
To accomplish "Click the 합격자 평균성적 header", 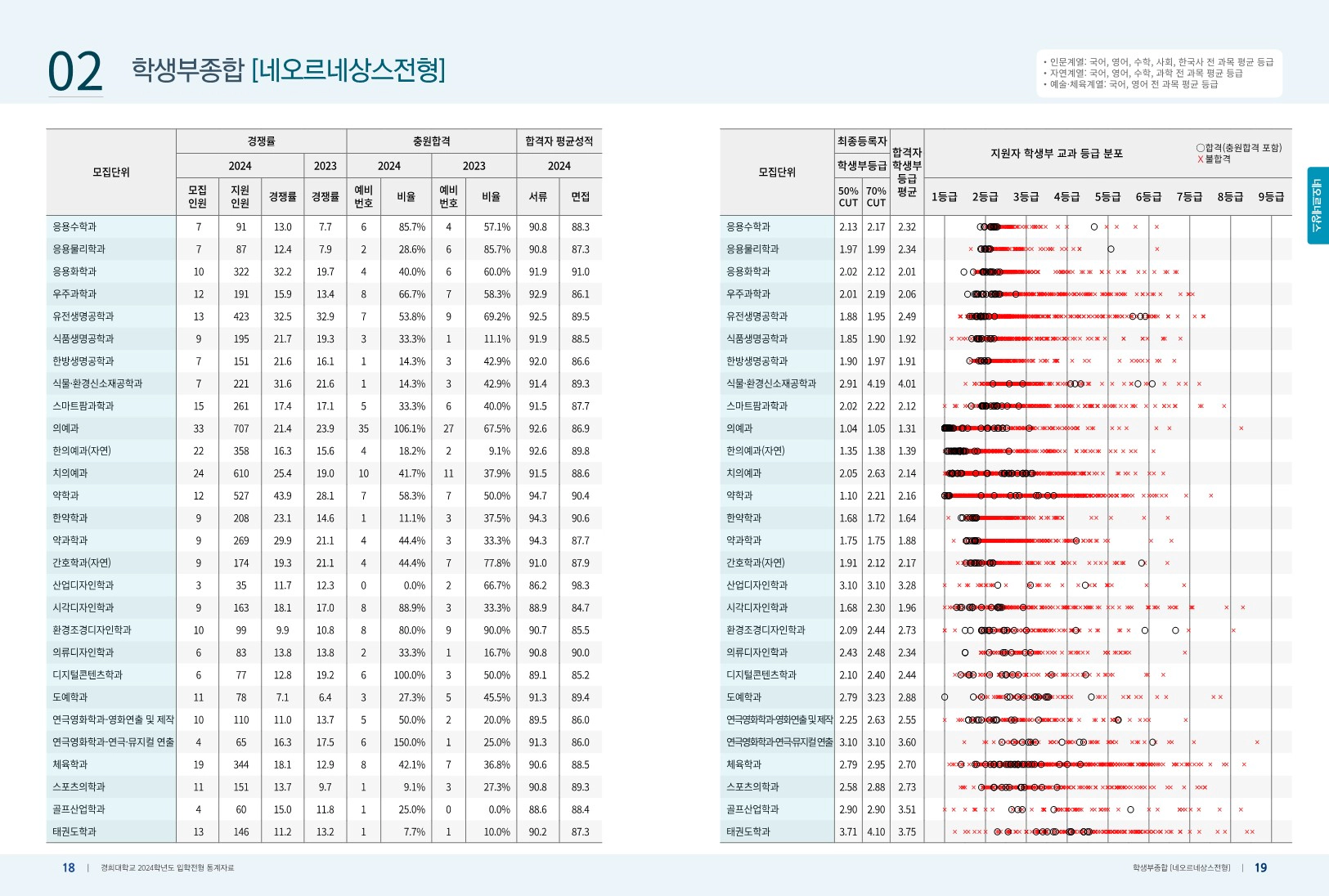I will point(559,139).
